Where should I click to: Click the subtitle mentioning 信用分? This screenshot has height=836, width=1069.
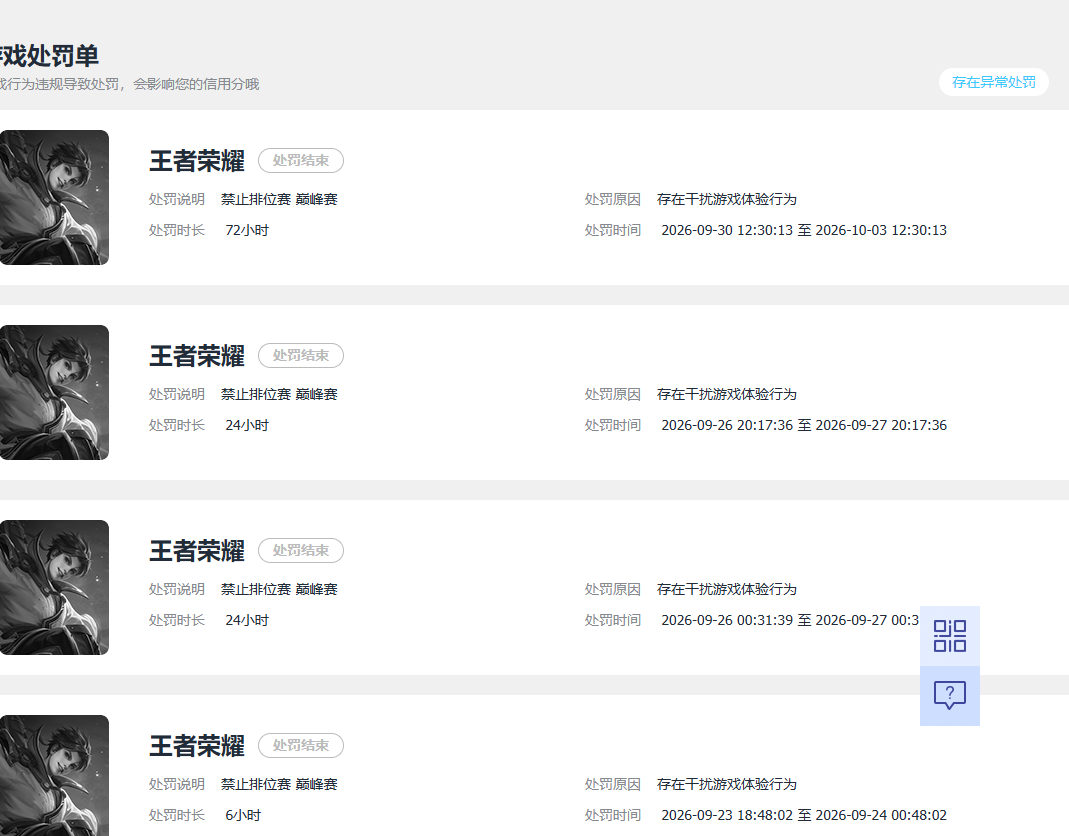click(130, 84)
